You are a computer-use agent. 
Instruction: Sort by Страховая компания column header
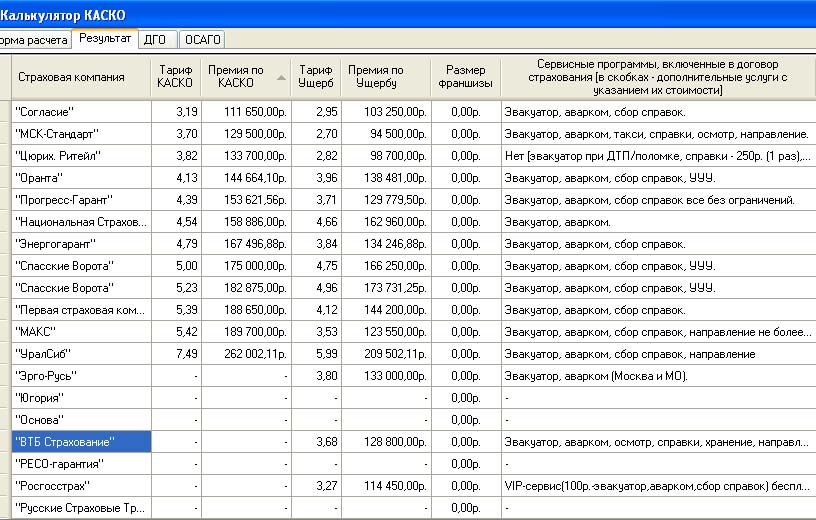(81, 77)
